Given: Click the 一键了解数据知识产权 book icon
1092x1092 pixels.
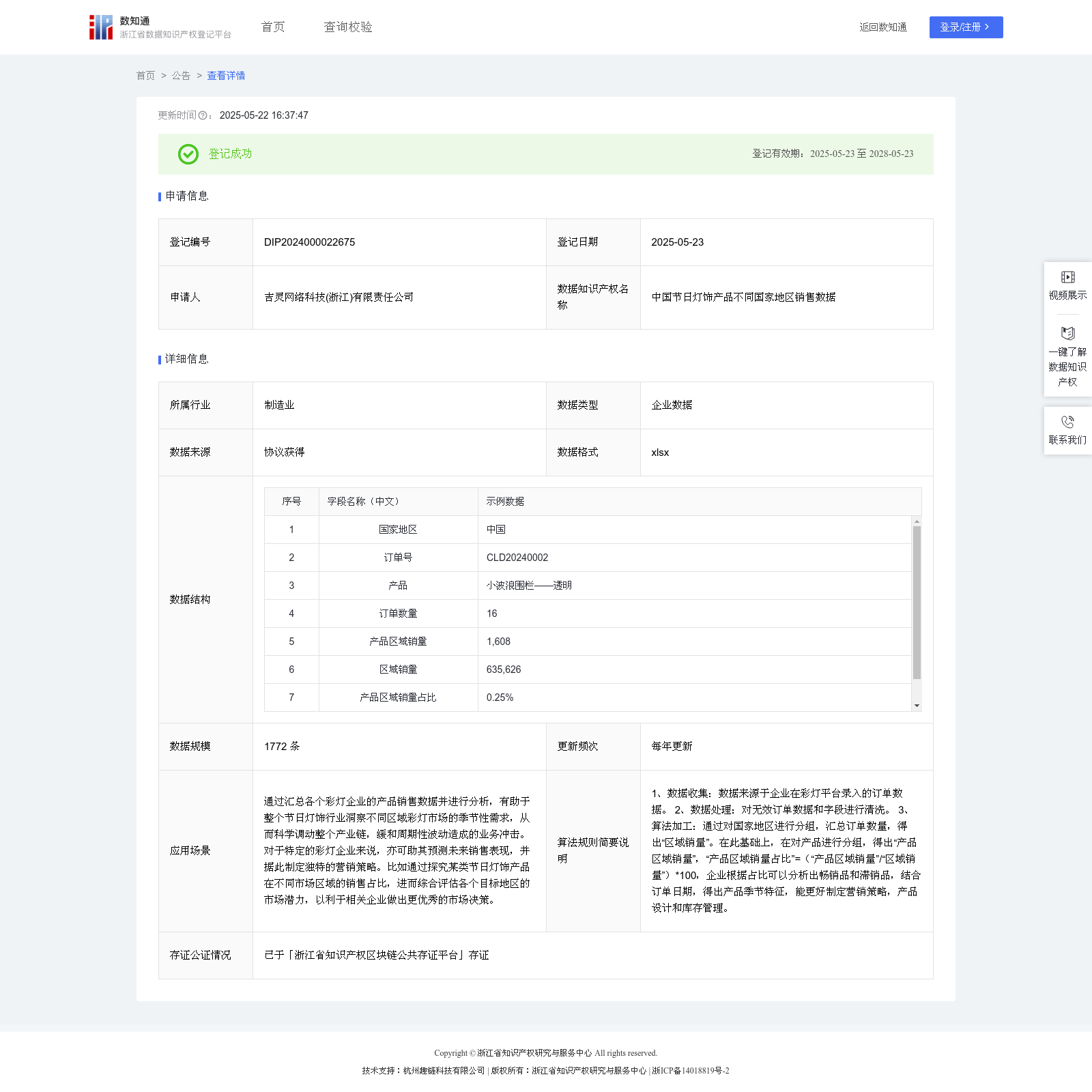Looking at the screenshot, I should coord(1067,333).
